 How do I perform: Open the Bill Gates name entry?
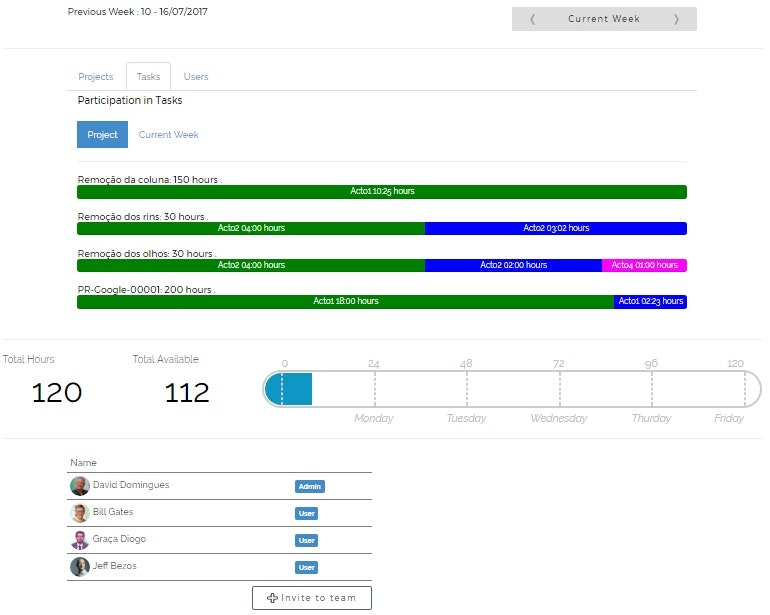pyautogui.click(x=113, y=512)
